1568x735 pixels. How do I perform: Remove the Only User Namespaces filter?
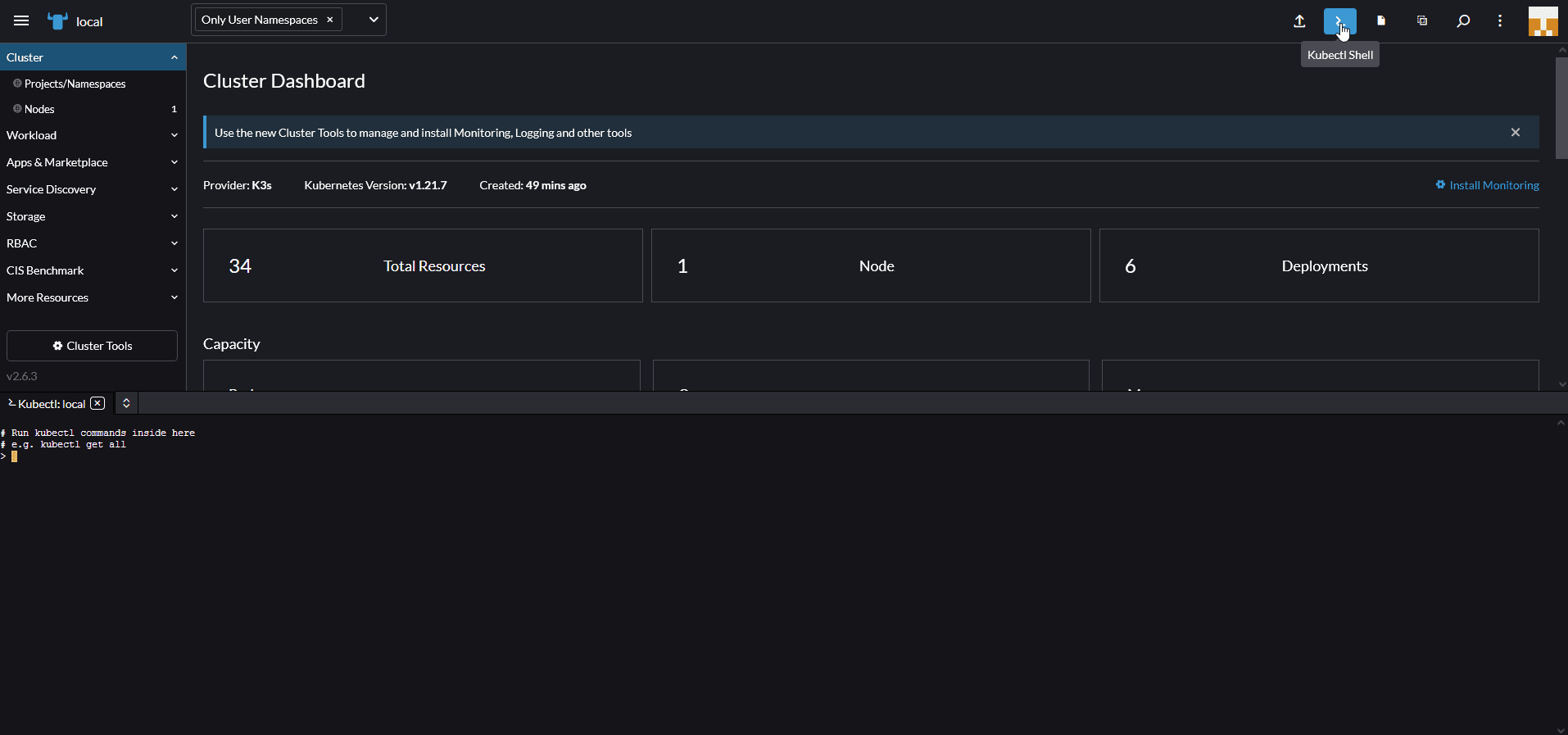pyautogui.click(x=330, y=20)
